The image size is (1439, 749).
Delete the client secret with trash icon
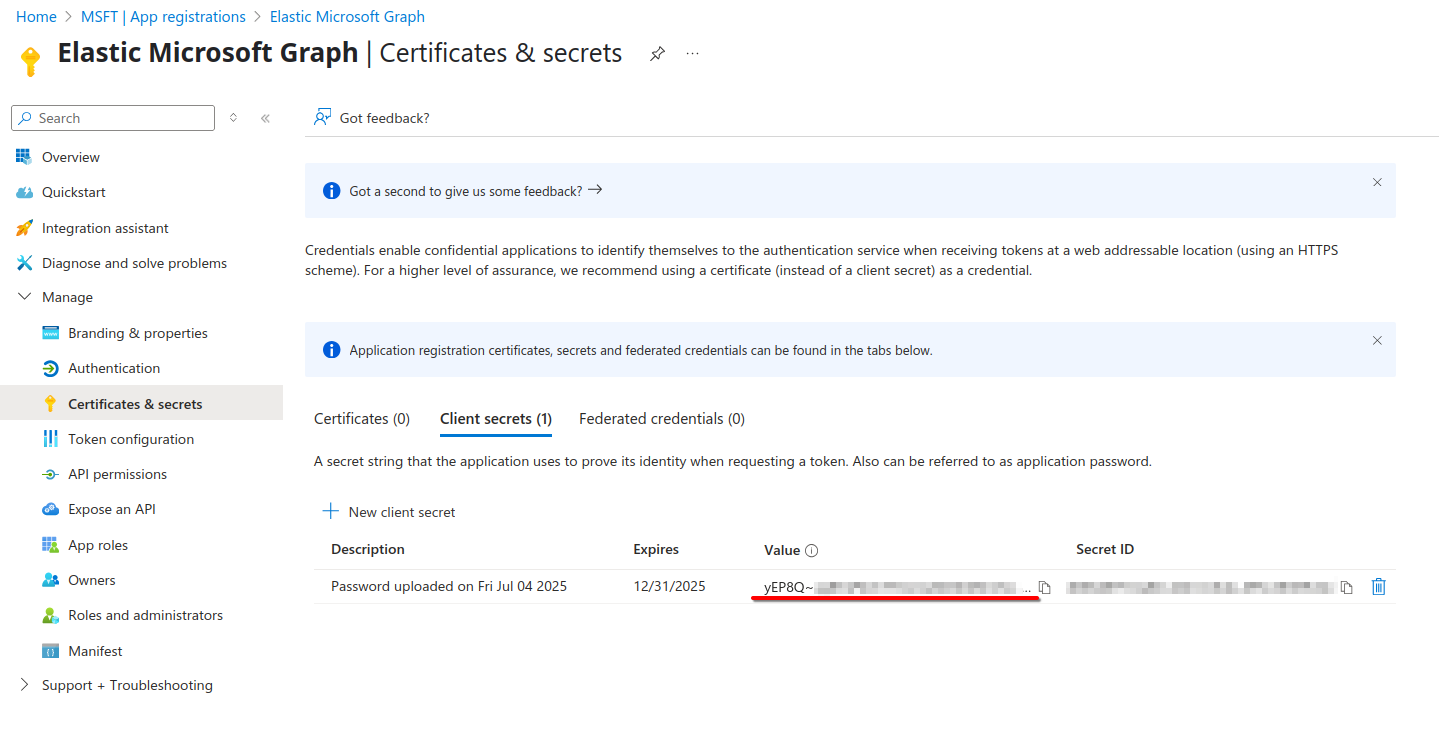1378,586
